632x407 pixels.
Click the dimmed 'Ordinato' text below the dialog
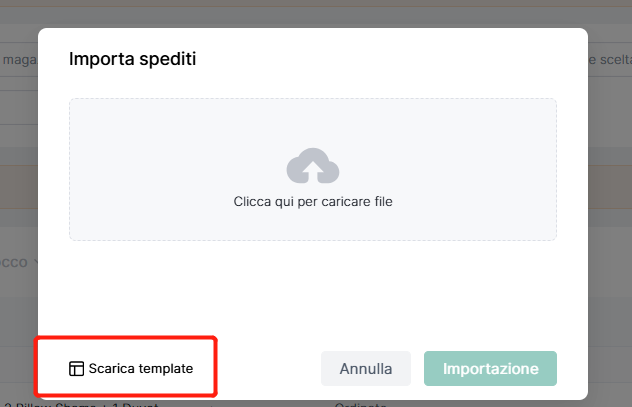pyautogui.click(x=361, y=404)
